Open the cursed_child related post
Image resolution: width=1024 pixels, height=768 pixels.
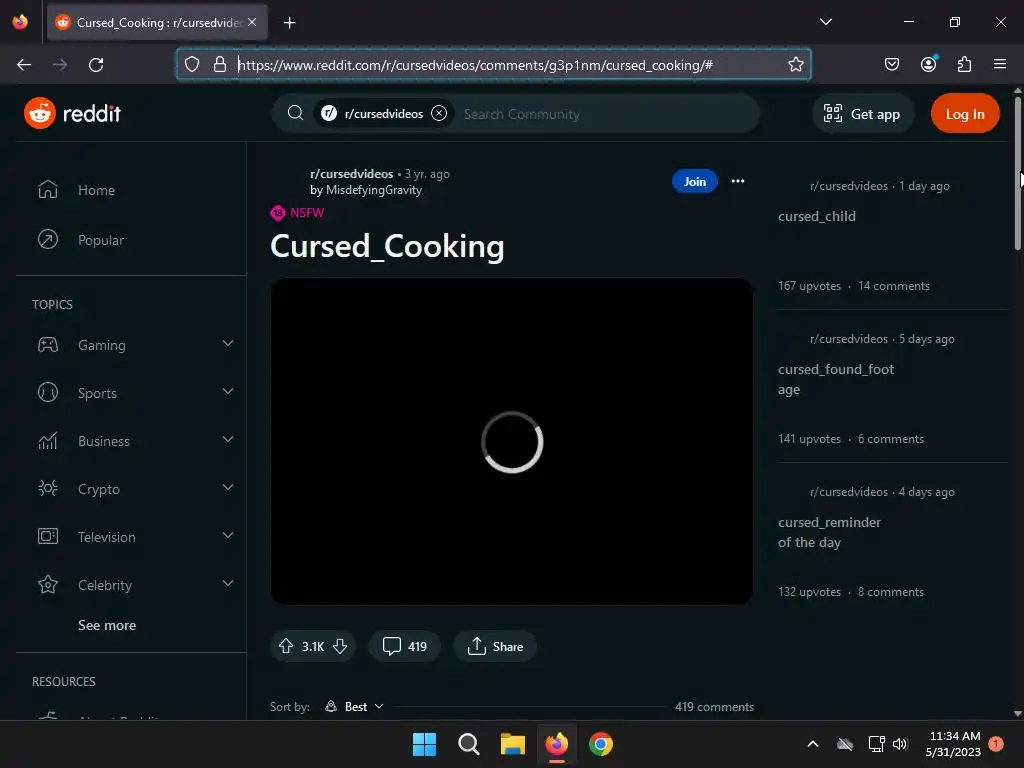click(x=816, y=216)
